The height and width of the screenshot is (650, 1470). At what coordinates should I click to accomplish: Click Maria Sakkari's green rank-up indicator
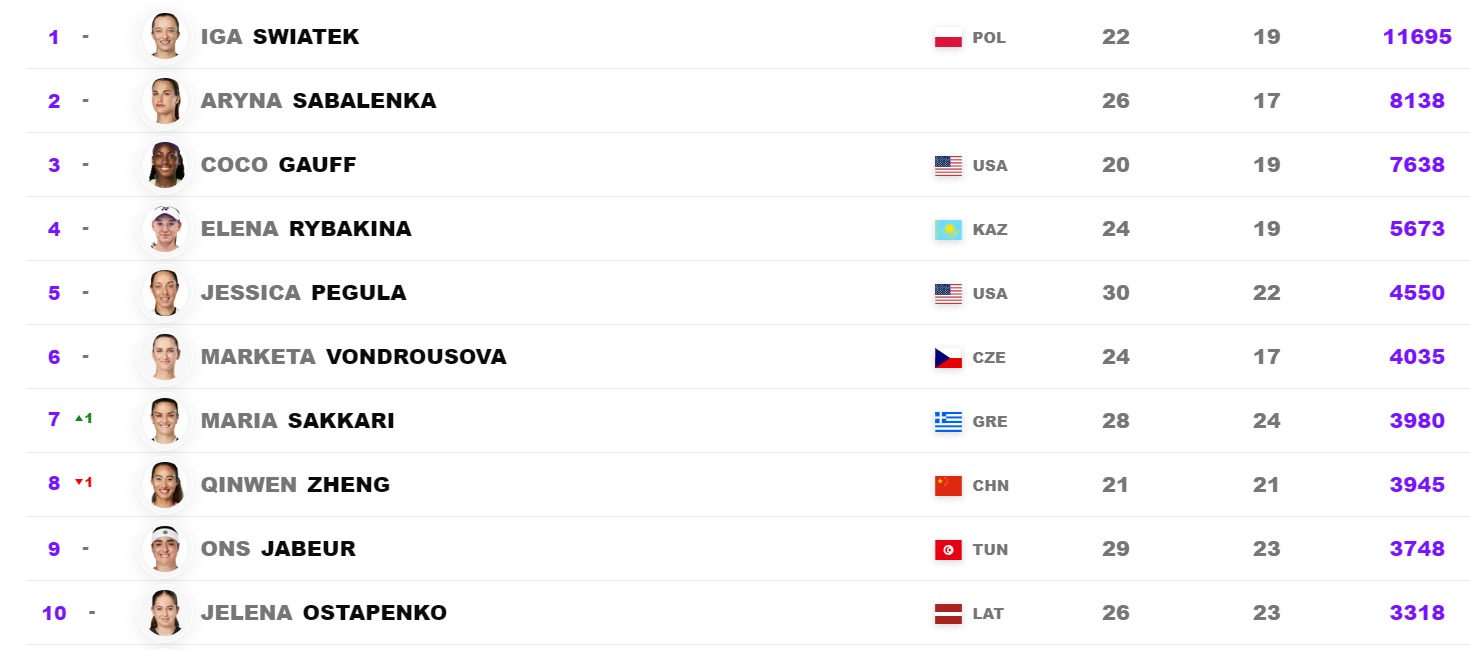pyautogui.click(x=84, y=419)
